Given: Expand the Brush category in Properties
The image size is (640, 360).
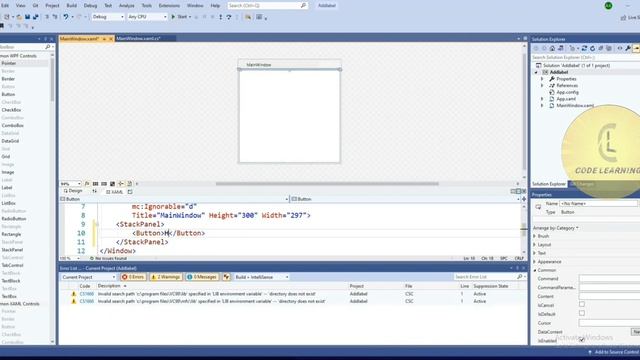Looking at the screenshot, I should tap(535, 236).
